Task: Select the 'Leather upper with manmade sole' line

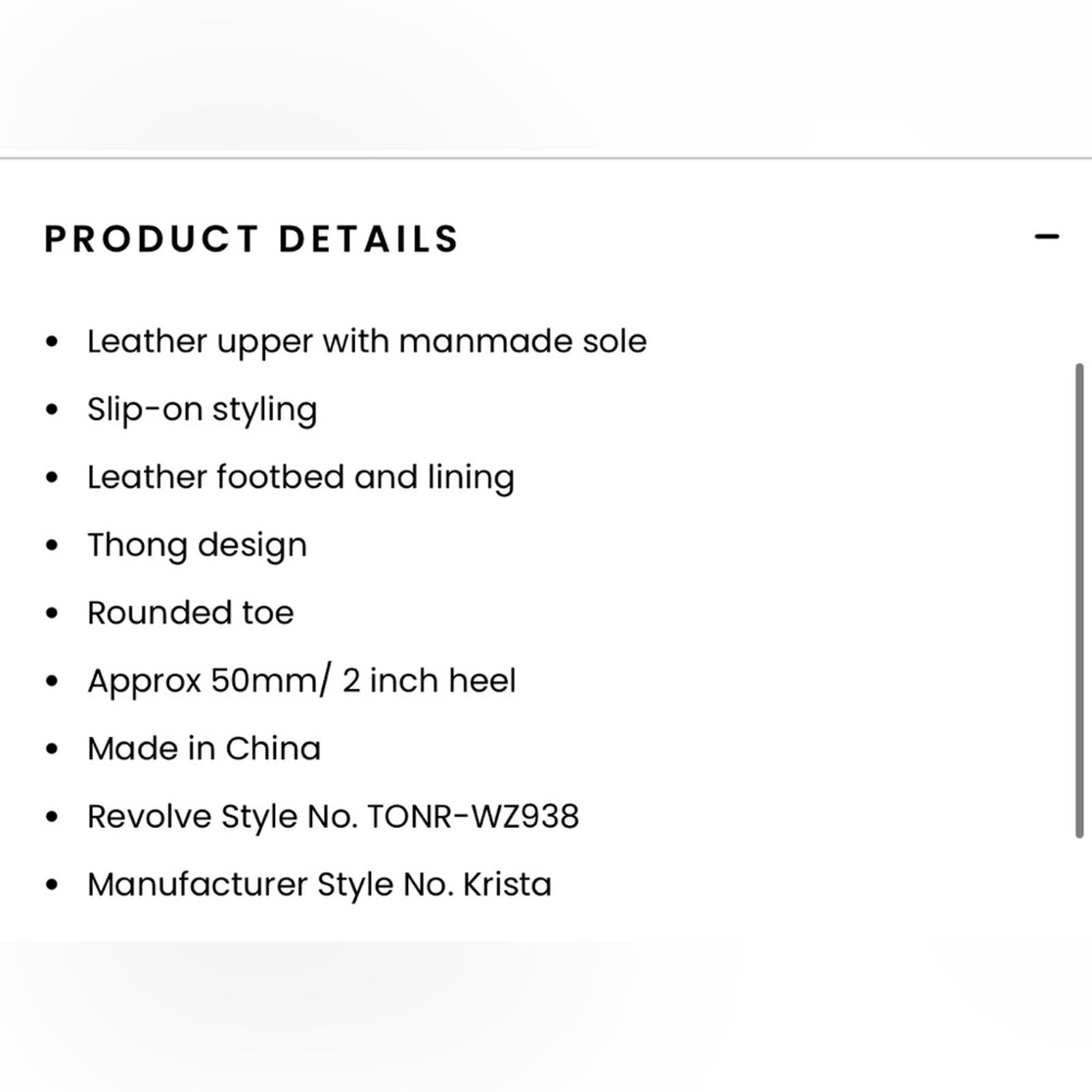Action: point(367,341)
